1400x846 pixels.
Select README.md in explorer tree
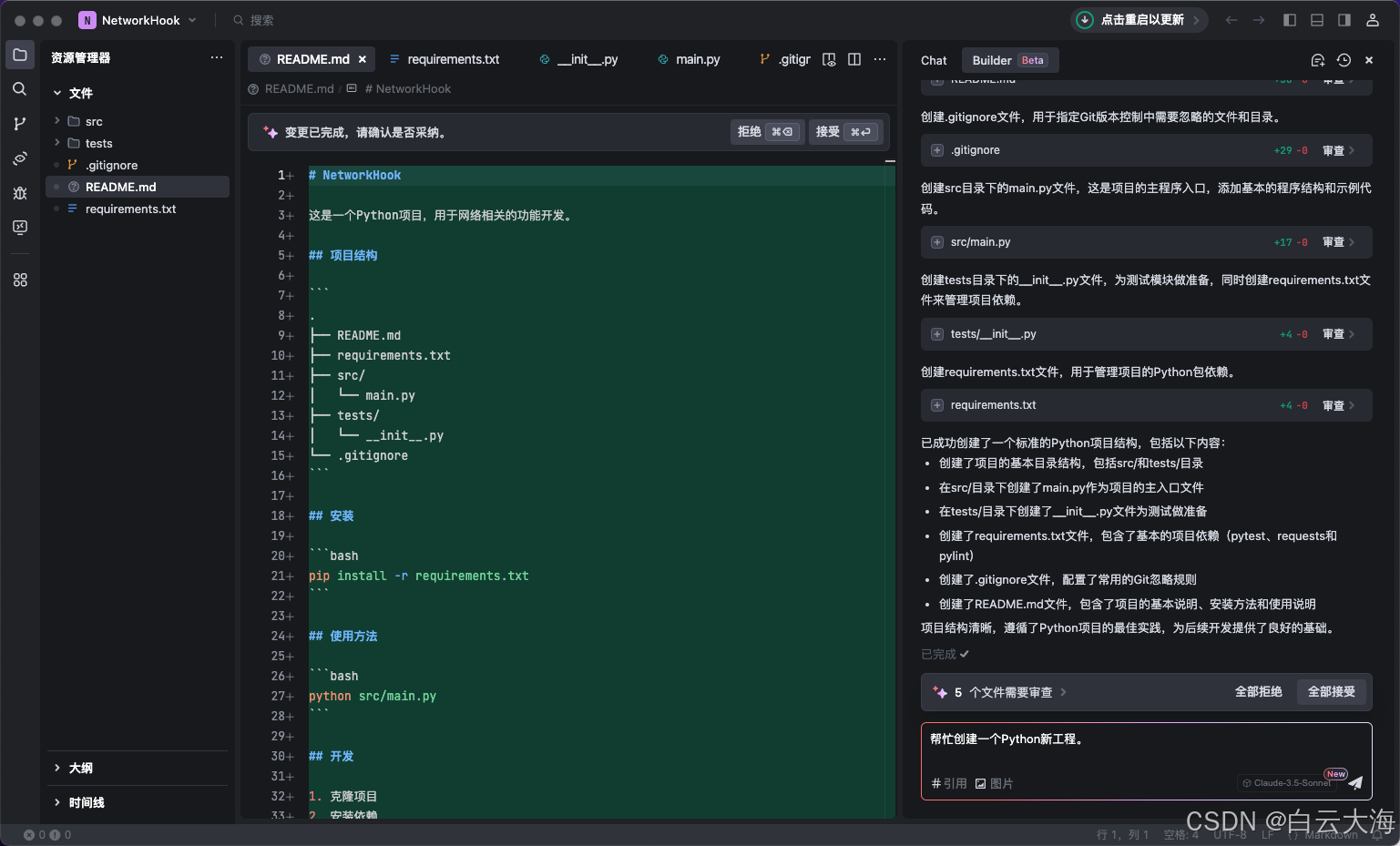(x=138, y=187)
